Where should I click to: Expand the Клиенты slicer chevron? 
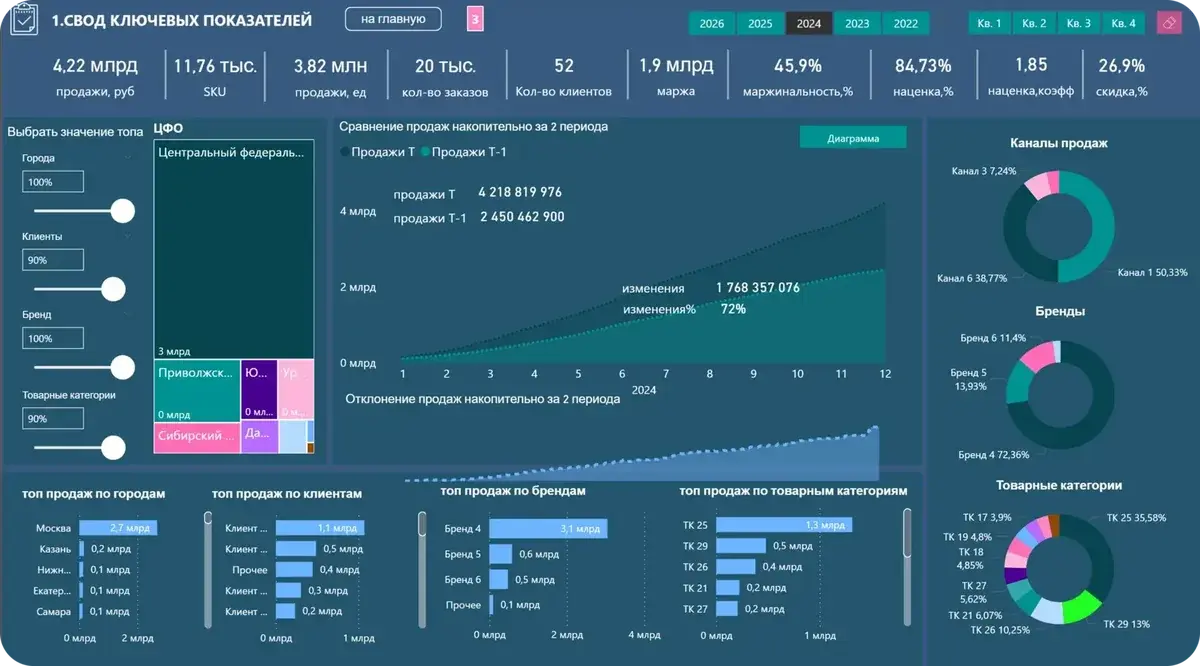(x=128, y=237)
